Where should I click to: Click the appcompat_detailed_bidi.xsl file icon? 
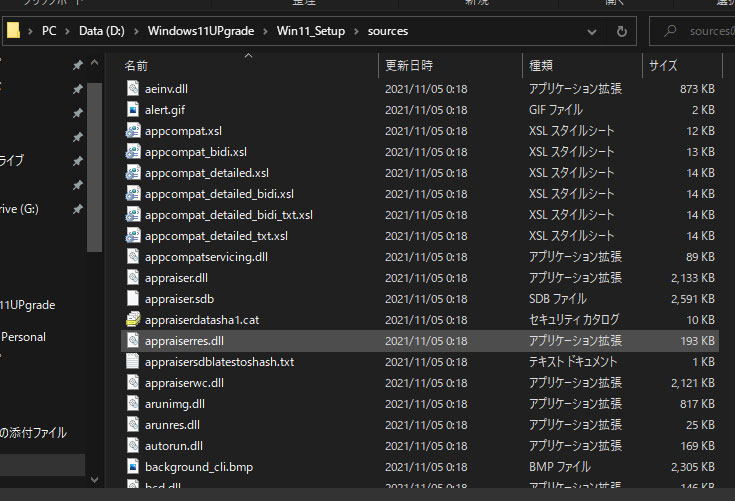click(x=133, y=194)
